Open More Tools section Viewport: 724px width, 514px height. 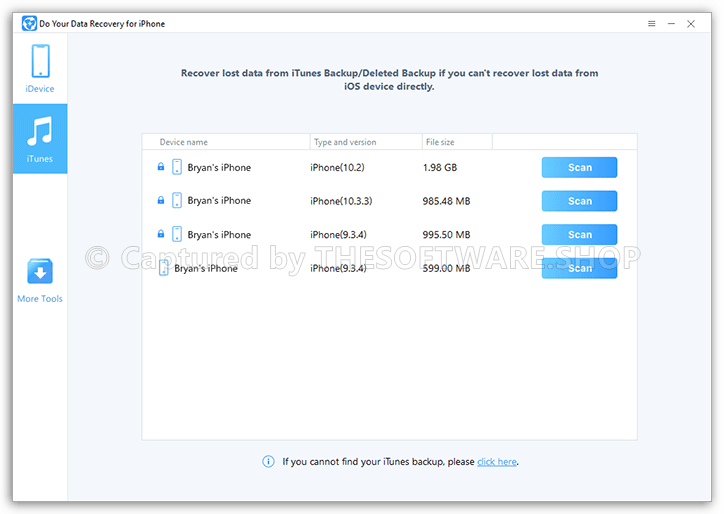tap(40, 280)
